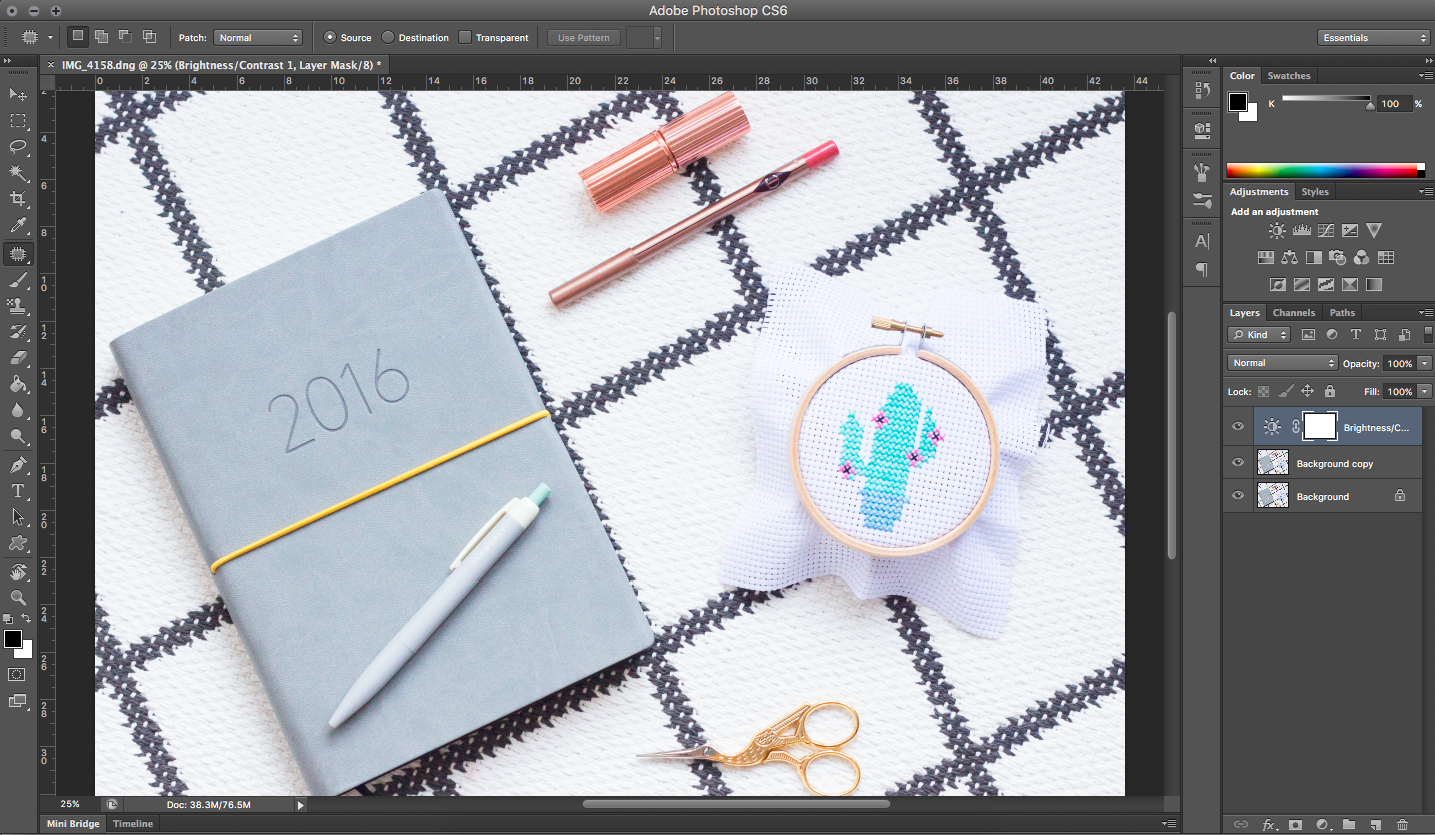This screenshot has width=1435, height=835.
Task: Open the Kind filter dropdown
Action: [x=1259, y=335]
